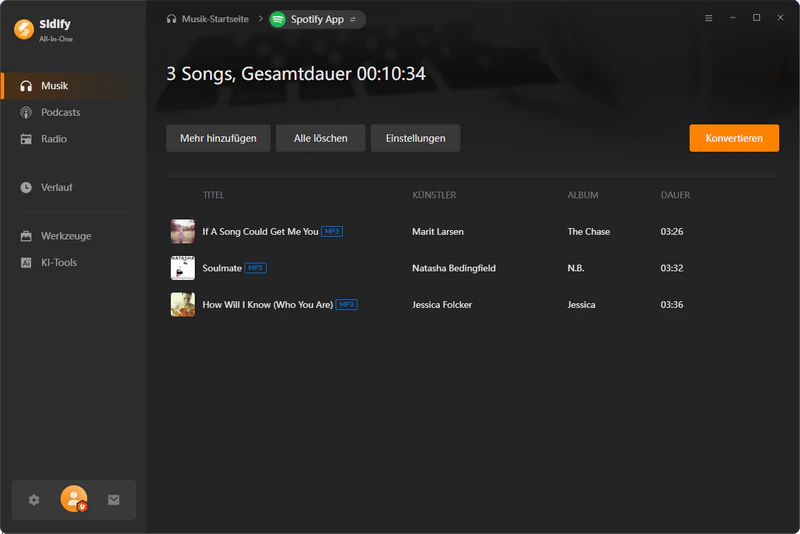The height and width of the screenshot is (534, 800).
Task: Click the Sidify logo icon
Action: (x=24, y=30)
